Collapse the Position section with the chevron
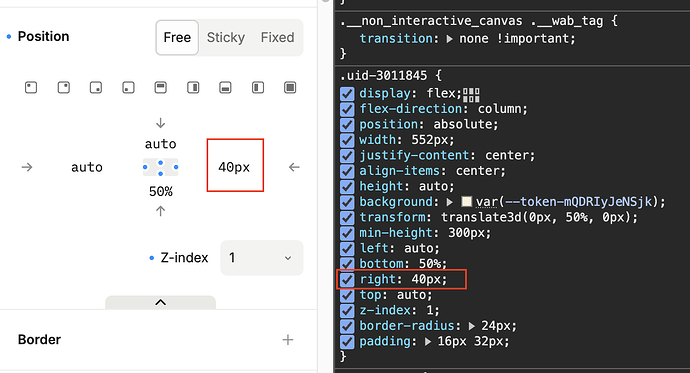This screenshot has width=690, height=373. (161, 302)
